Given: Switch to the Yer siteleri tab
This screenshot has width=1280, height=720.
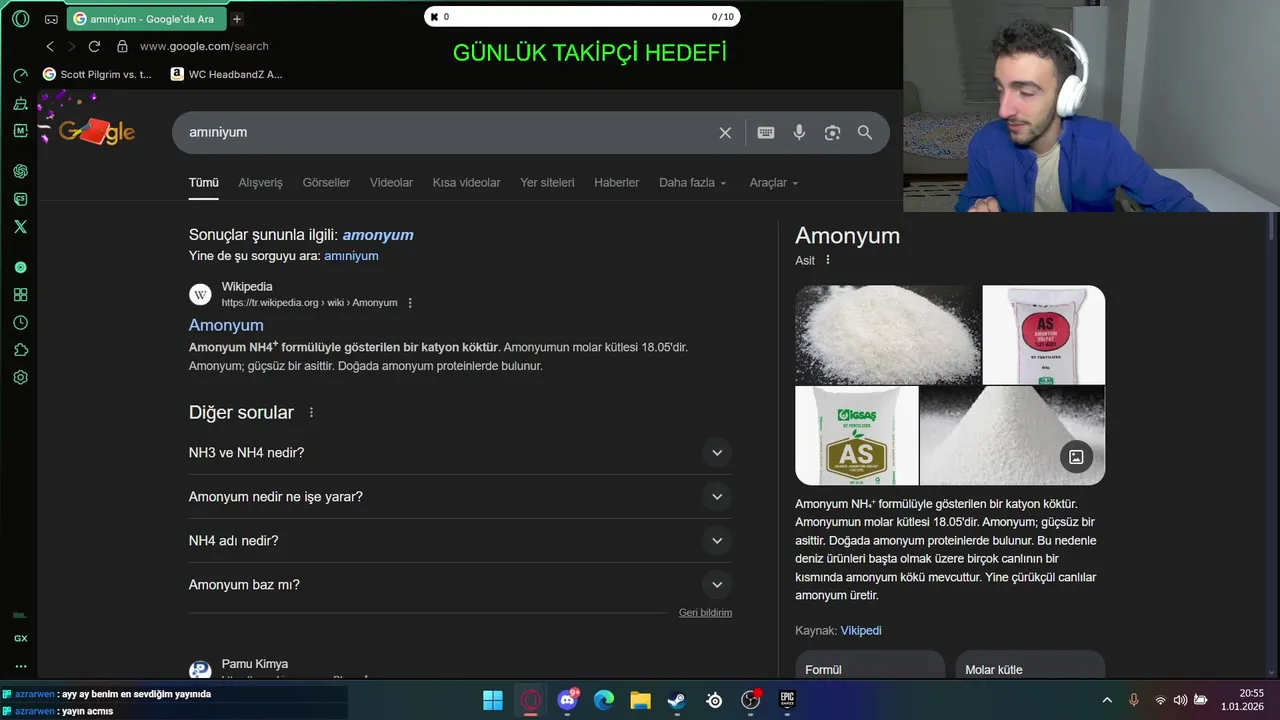Looking at the screenshot, I should tap(547, 183).
